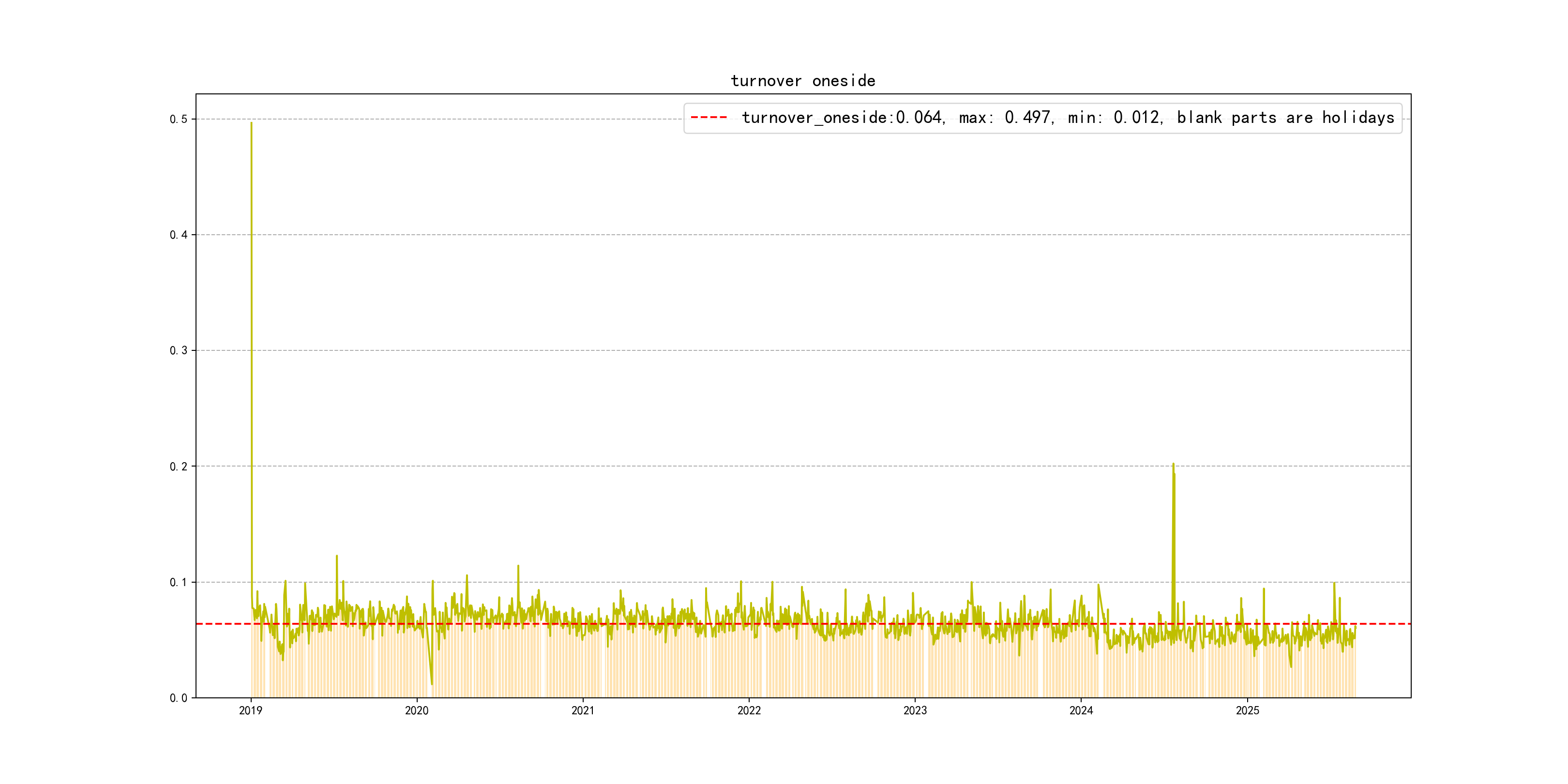Image resolution: width=1568 pixels, height=784 pixels.
Task: Click the 0.3 y-axis tick label
Action: [x=179, y=350]
